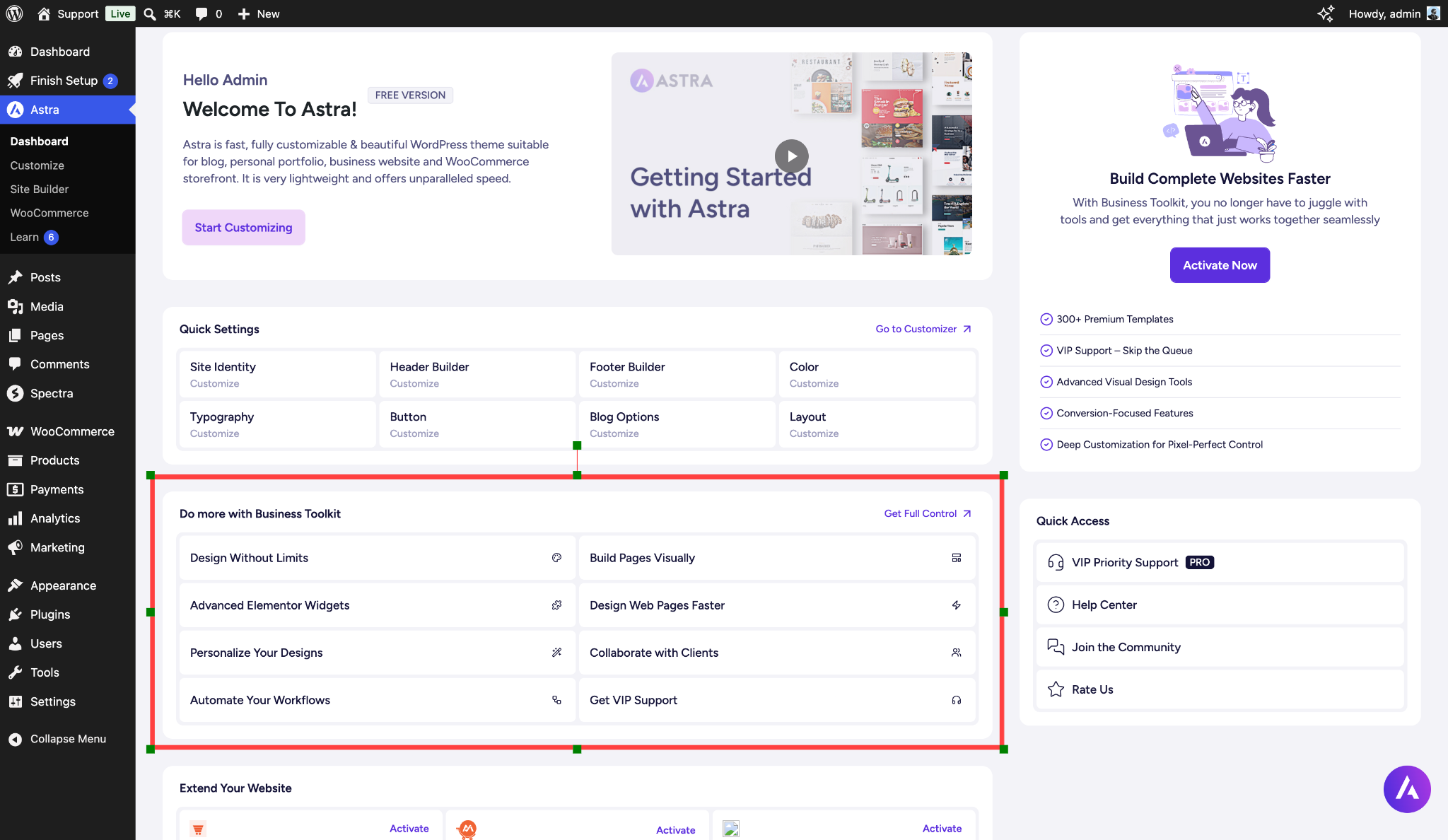Open the Marketing megaphone menu

[x=68, y=547]
